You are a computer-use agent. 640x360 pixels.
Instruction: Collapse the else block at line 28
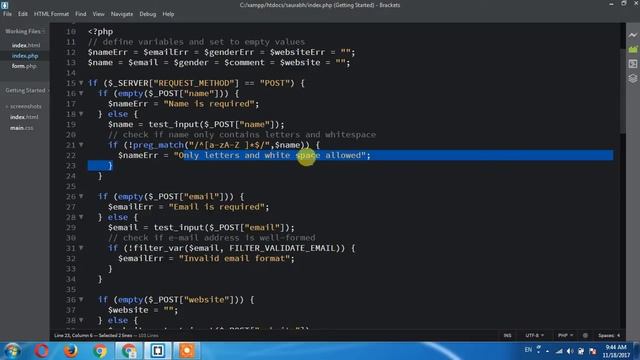coord(81,217)
